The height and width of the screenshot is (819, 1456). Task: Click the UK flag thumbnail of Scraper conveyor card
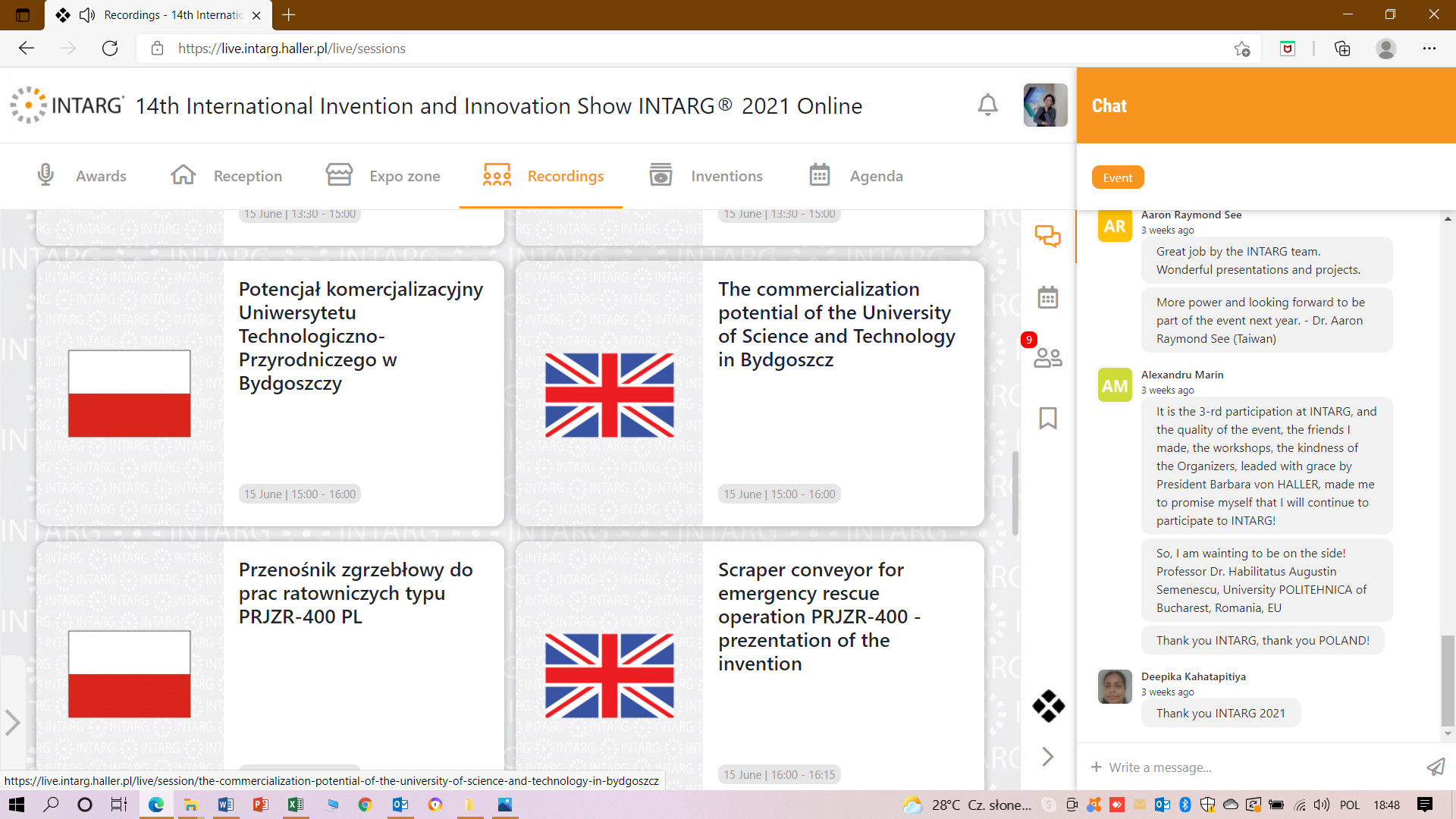[x=609, y=676]
